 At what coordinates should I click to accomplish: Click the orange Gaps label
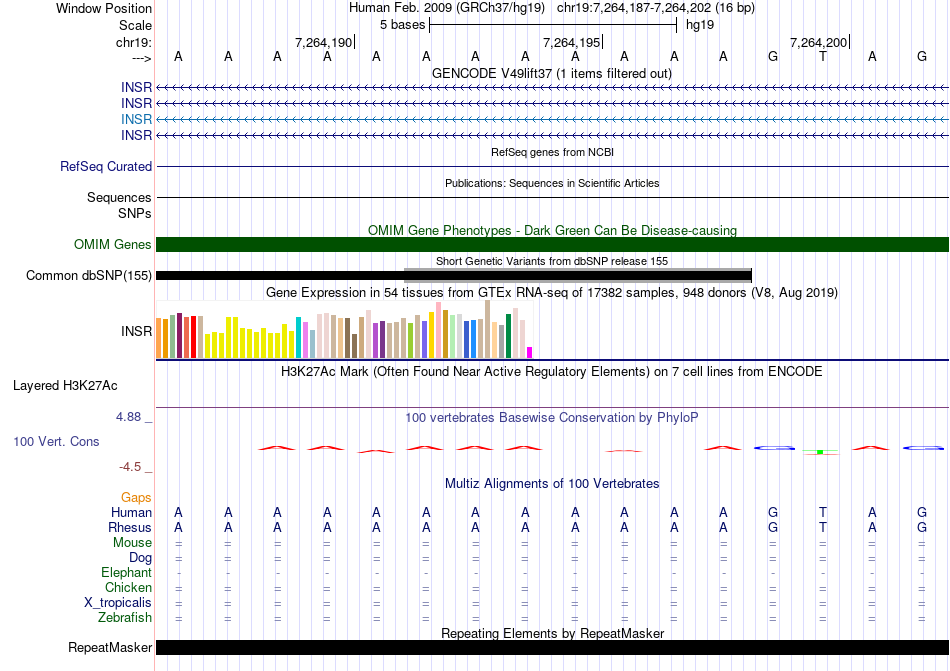point(136,497)
